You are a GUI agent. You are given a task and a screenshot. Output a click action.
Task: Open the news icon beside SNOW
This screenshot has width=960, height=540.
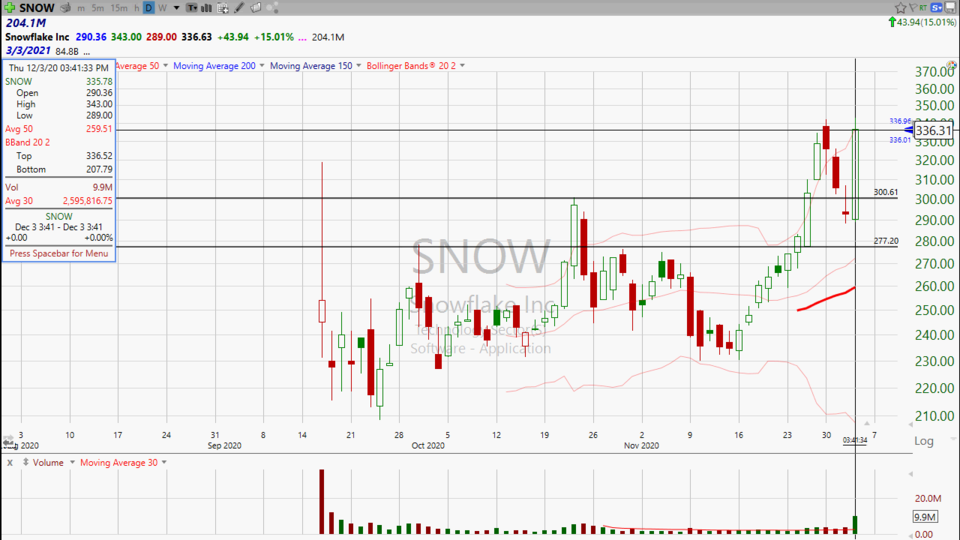click(x=65, y=8)
